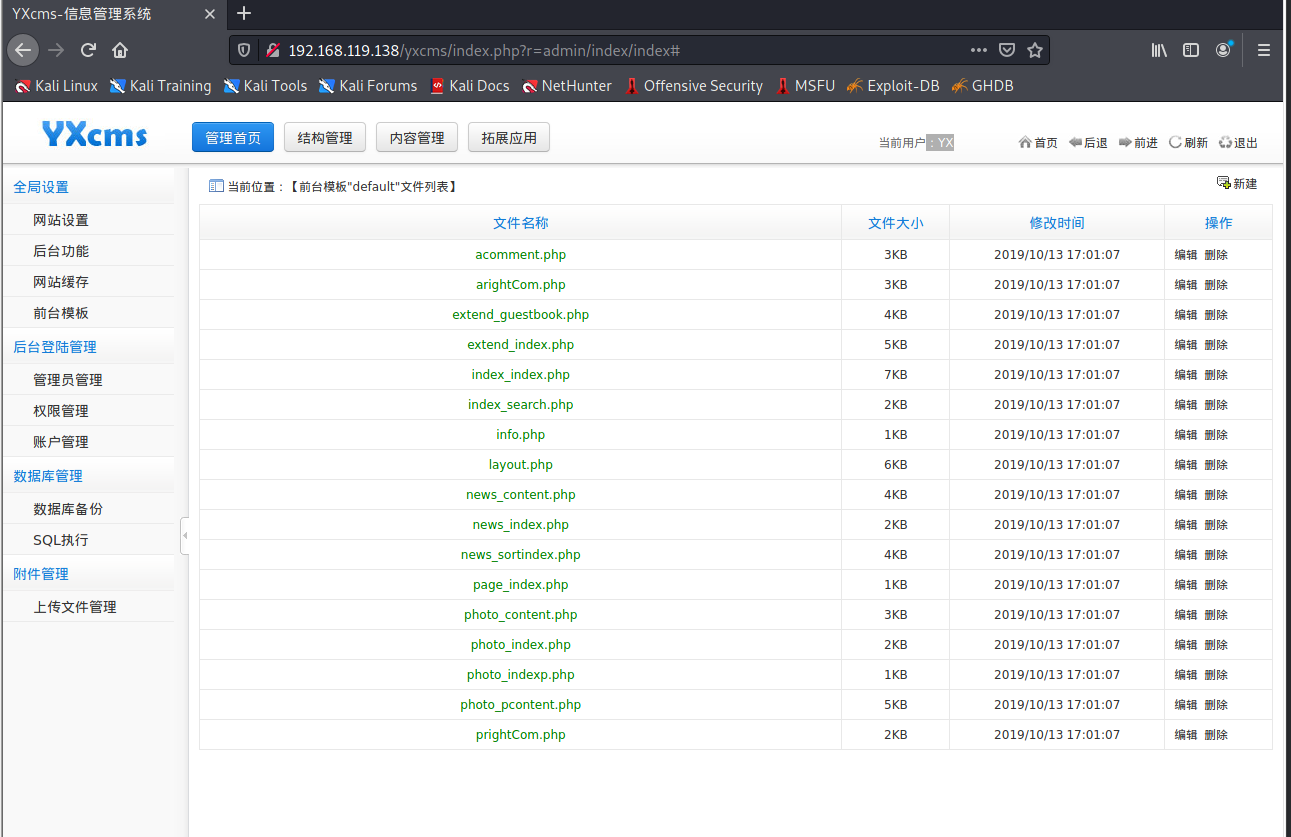Delete acomment.php via 删除
The width and height of the screenshot is (1291, 837).
(1216, 255)
